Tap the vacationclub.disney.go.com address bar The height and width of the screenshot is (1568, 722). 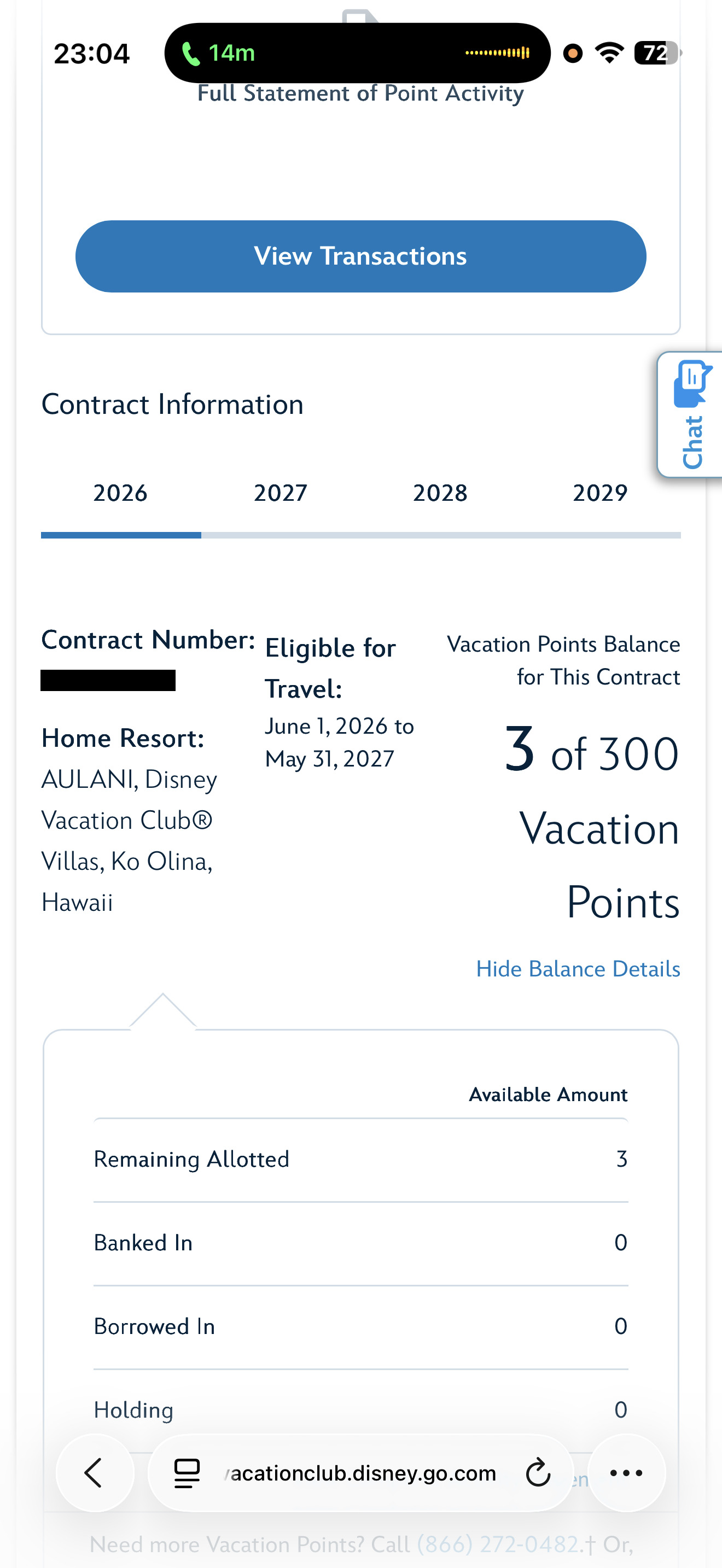(360, 1473)
